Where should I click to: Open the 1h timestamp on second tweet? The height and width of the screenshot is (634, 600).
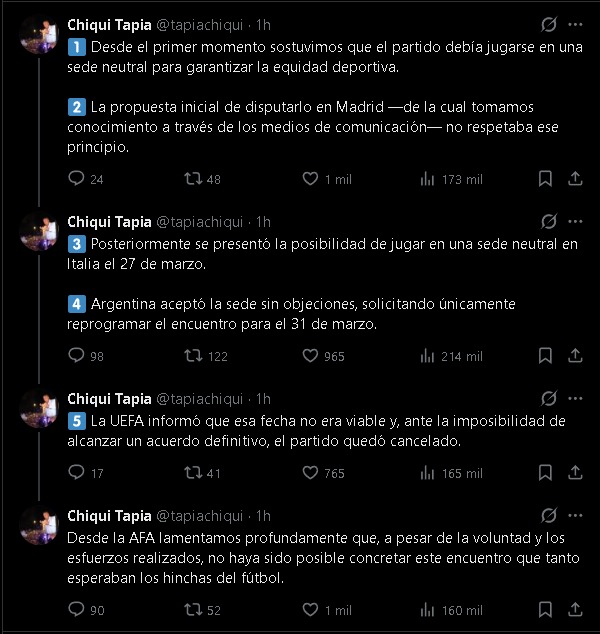pos(264,221)
